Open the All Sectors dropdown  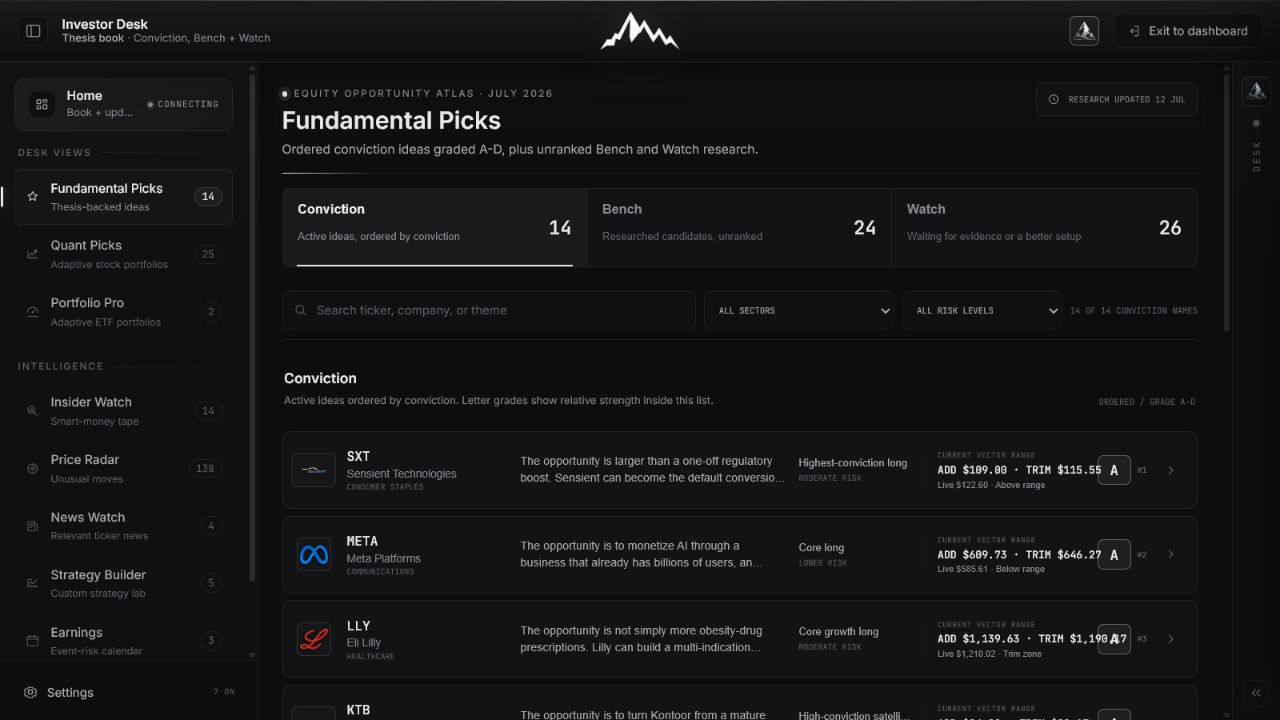(x=799, y=310)
